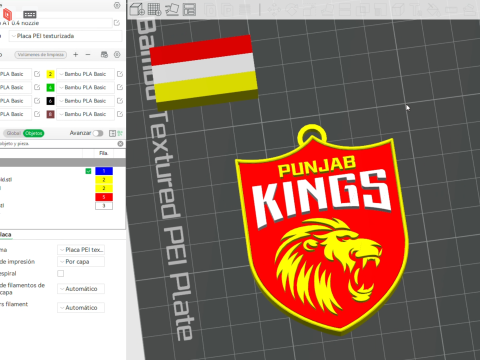Screen dimensions: 480x360
Task: Open the Placa PEI tex.. plate settings dropdown
Action: coord(81,250)
